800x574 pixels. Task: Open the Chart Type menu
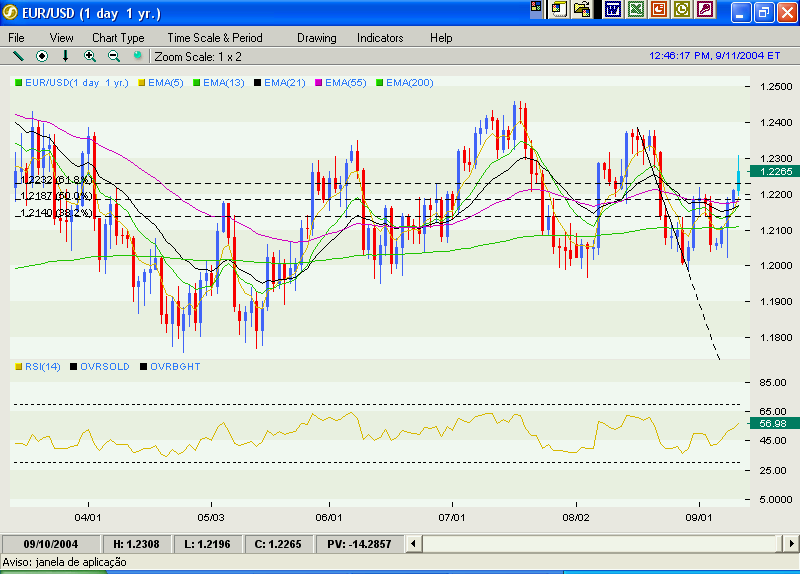(x=118, y=37)
